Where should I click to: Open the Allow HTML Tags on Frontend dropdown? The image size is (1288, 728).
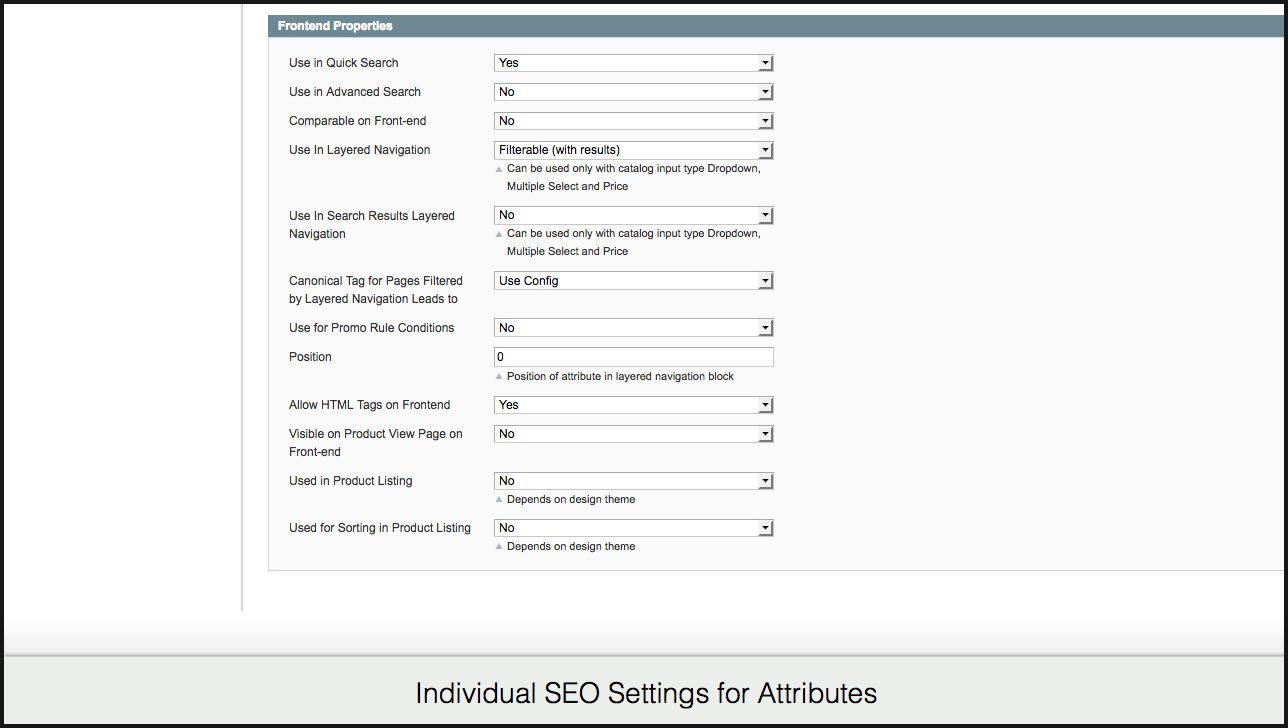point(633,405)
